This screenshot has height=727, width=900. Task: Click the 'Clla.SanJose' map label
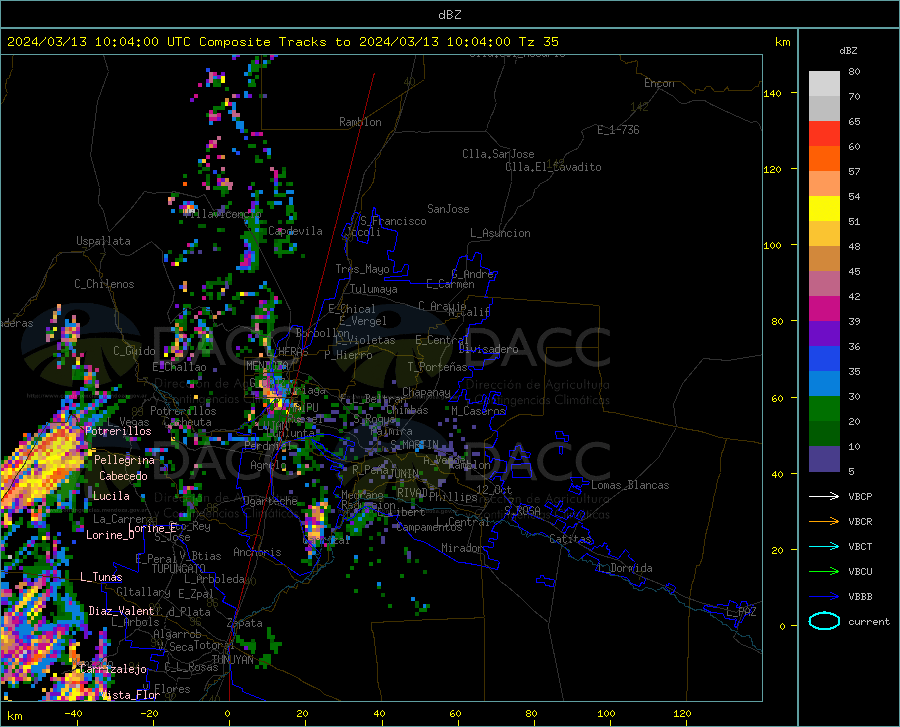click(x=498, y=154)
